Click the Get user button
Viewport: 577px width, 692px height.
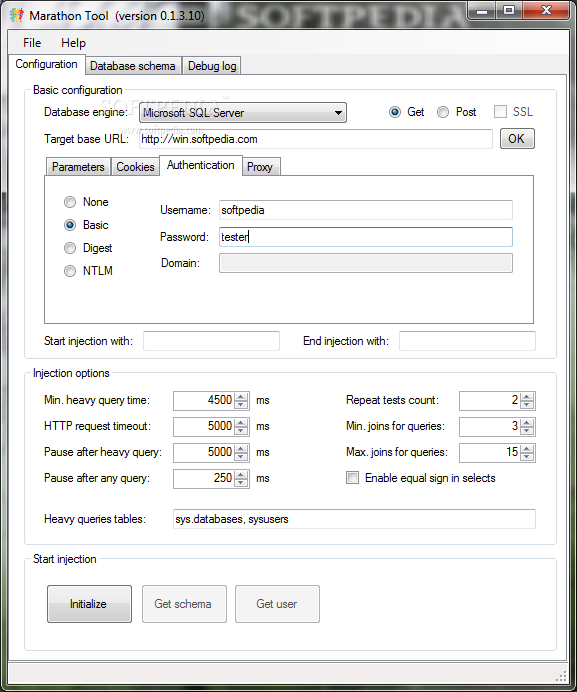click(x=277, y=604)
